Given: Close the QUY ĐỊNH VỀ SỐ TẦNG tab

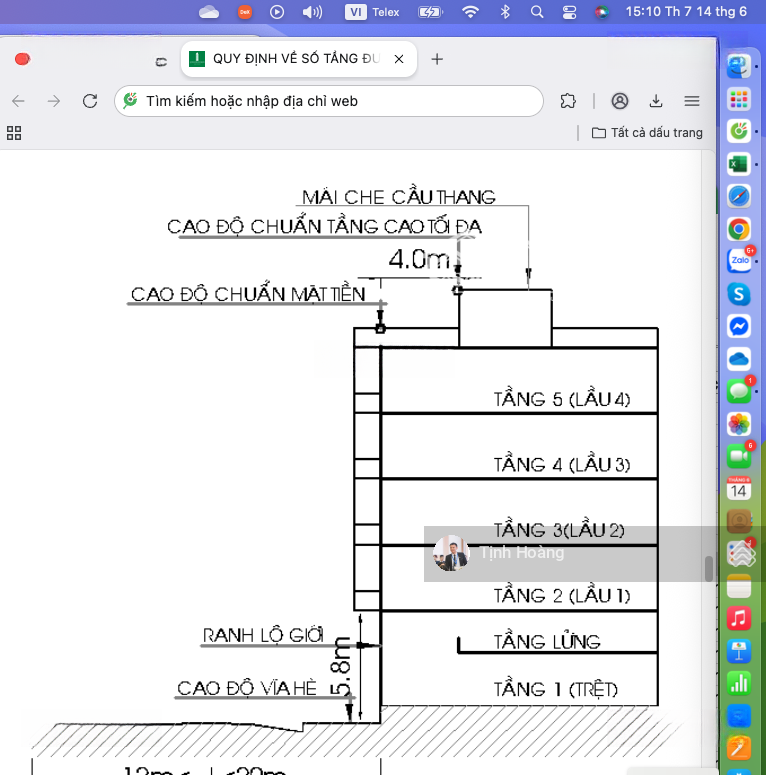Looking at the screenshot, I should pos(399,59).
